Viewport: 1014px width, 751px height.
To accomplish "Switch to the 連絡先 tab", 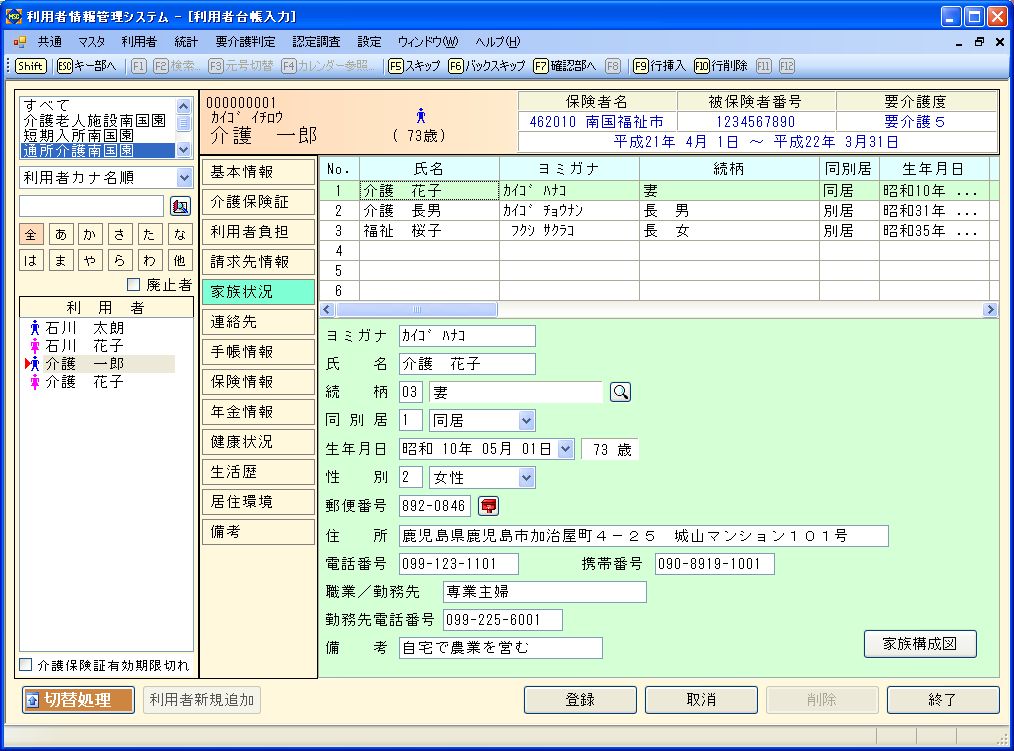I will pyautogui.click(x=257, y=322).
